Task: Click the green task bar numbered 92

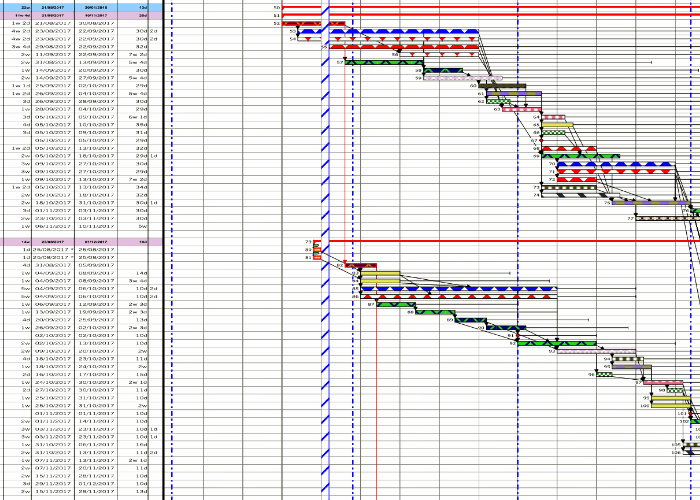Action: point(556,343)
